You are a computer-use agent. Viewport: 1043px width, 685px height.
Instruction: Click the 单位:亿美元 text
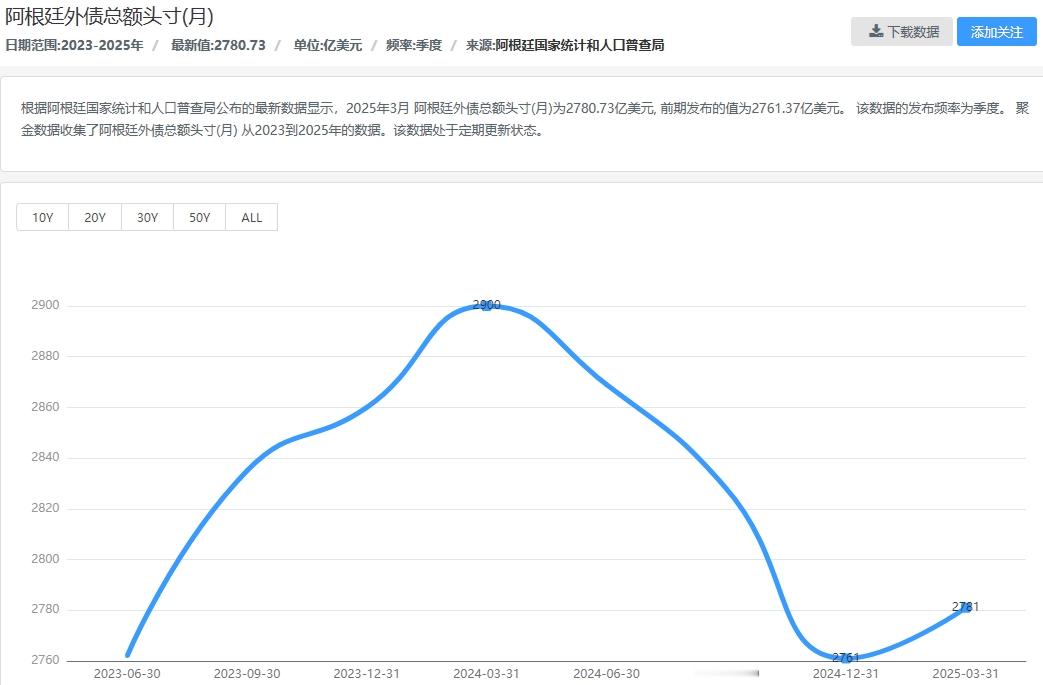(x=328, y=45)
